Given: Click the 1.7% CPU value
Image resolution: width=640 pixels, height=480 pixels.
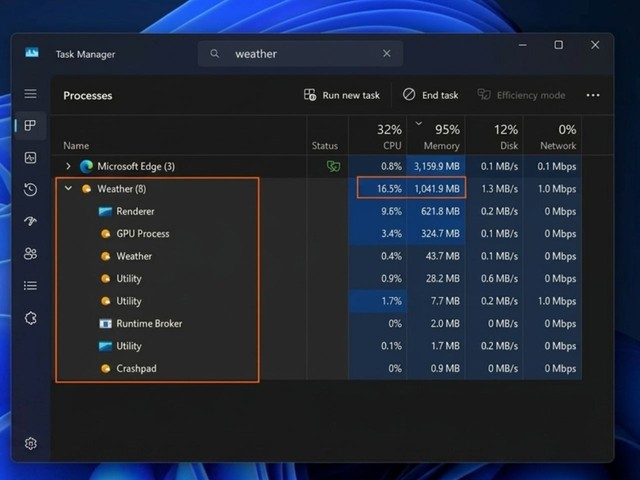Looking at the screenshot, I should (391, 301).
